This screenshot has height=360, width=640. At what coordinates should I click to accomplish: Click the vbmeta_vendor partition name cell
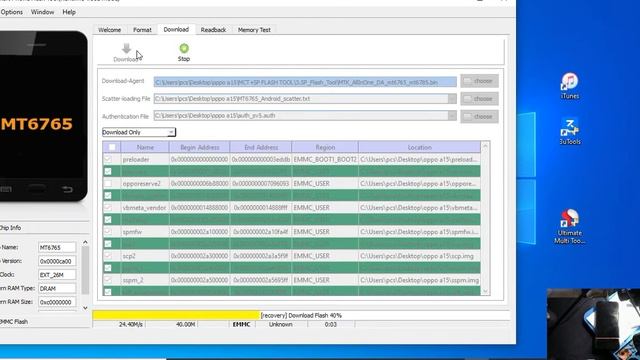(145, 207)
